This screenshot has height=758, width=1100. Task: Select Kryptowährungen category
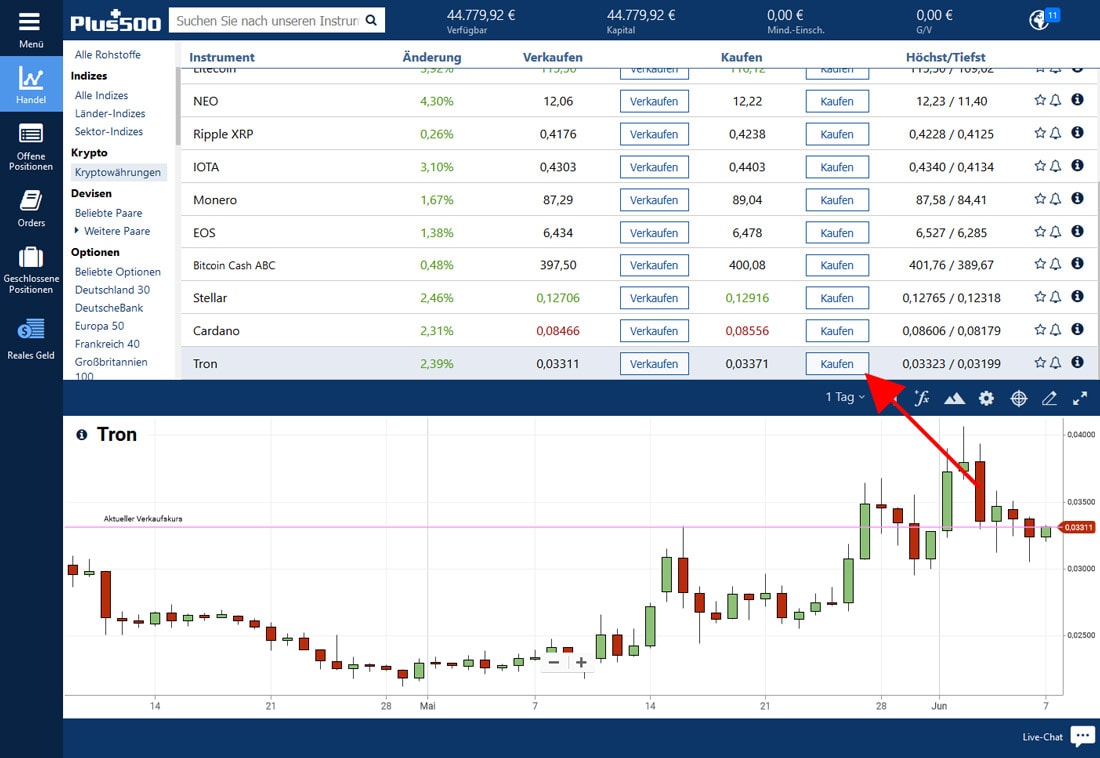point(118,172)
